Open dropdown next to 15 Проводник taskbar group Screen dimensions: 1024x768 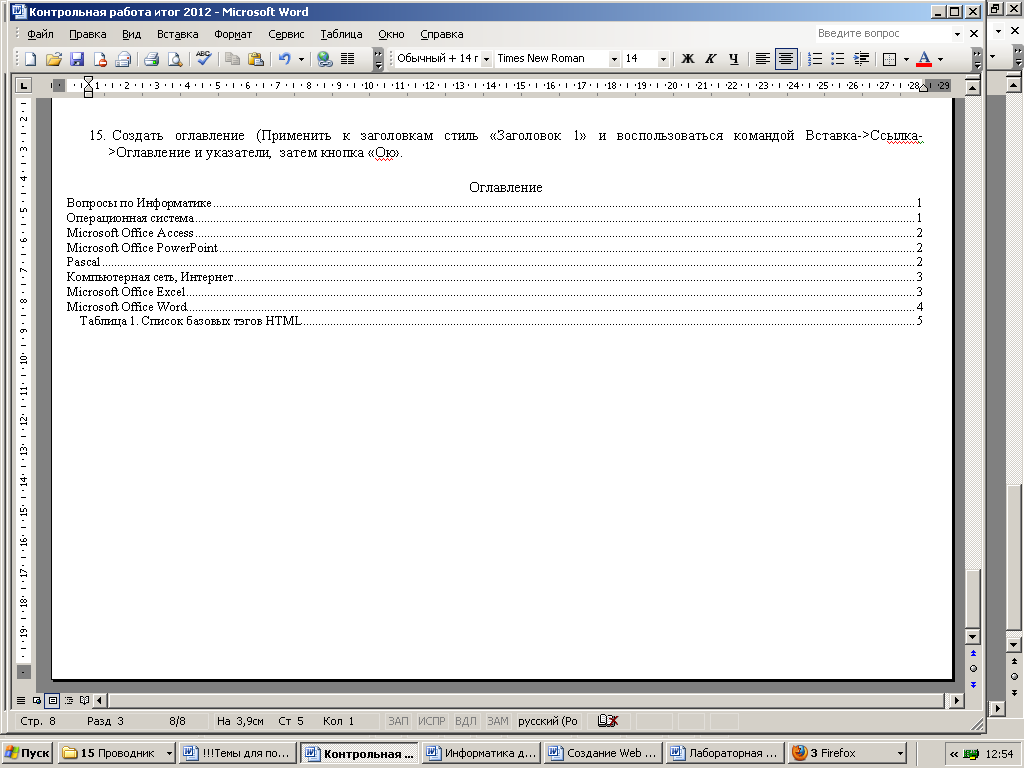[x=168, y=753]
